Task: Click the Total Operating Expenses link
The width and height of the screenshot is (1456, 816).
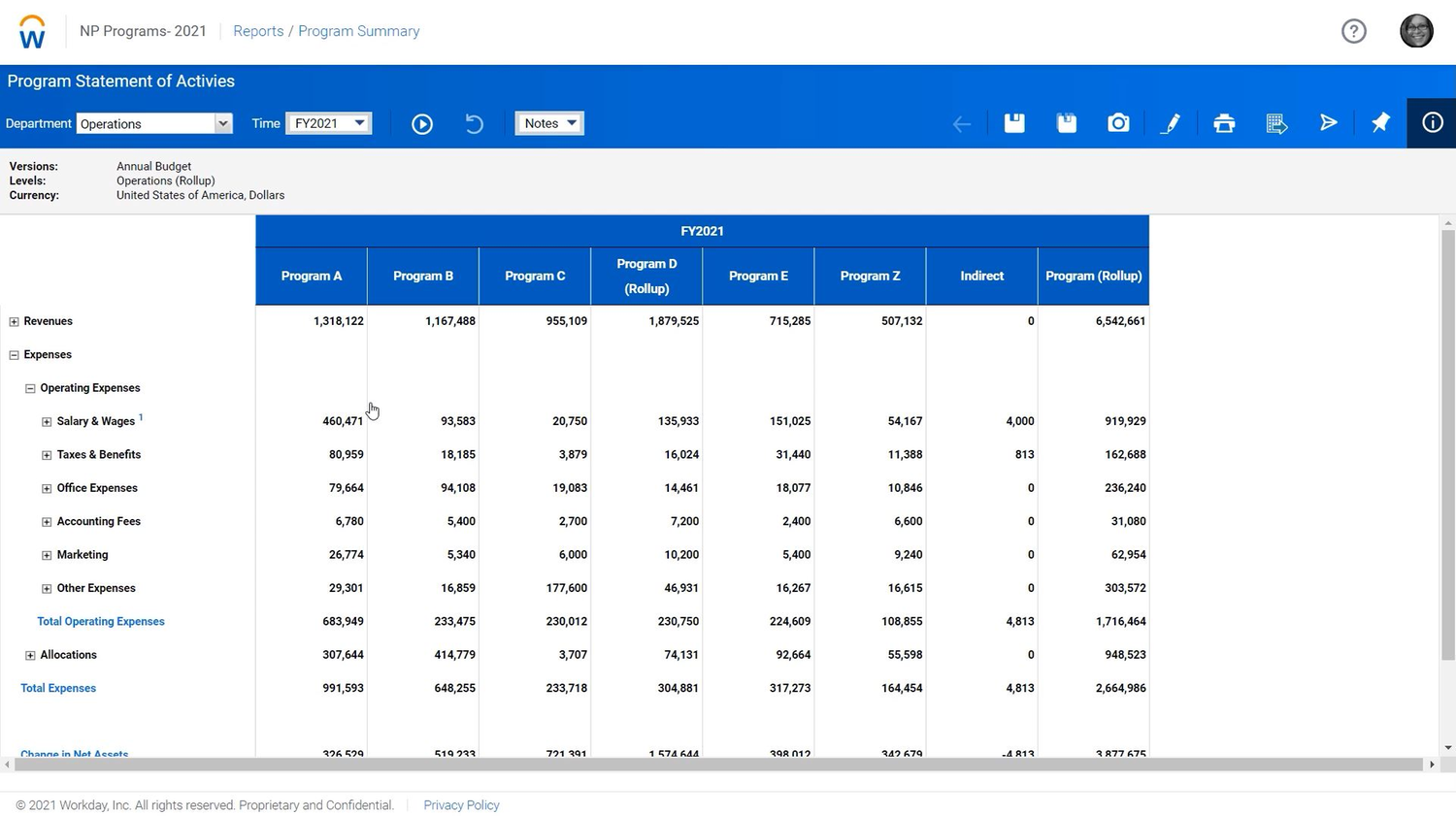Action: point(101,621)
